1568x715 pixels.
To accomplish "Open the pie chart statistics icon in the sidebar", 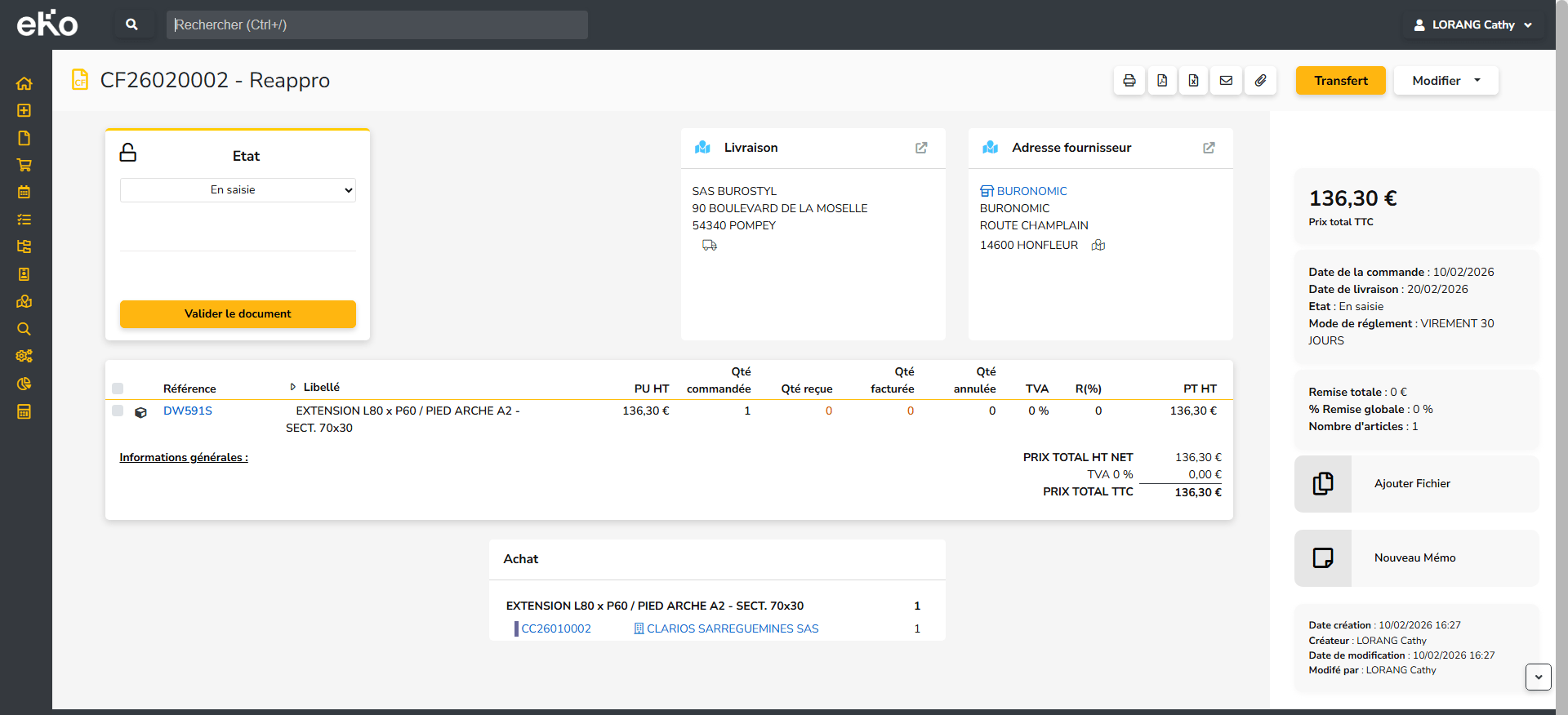I will (x=24, y=384).
